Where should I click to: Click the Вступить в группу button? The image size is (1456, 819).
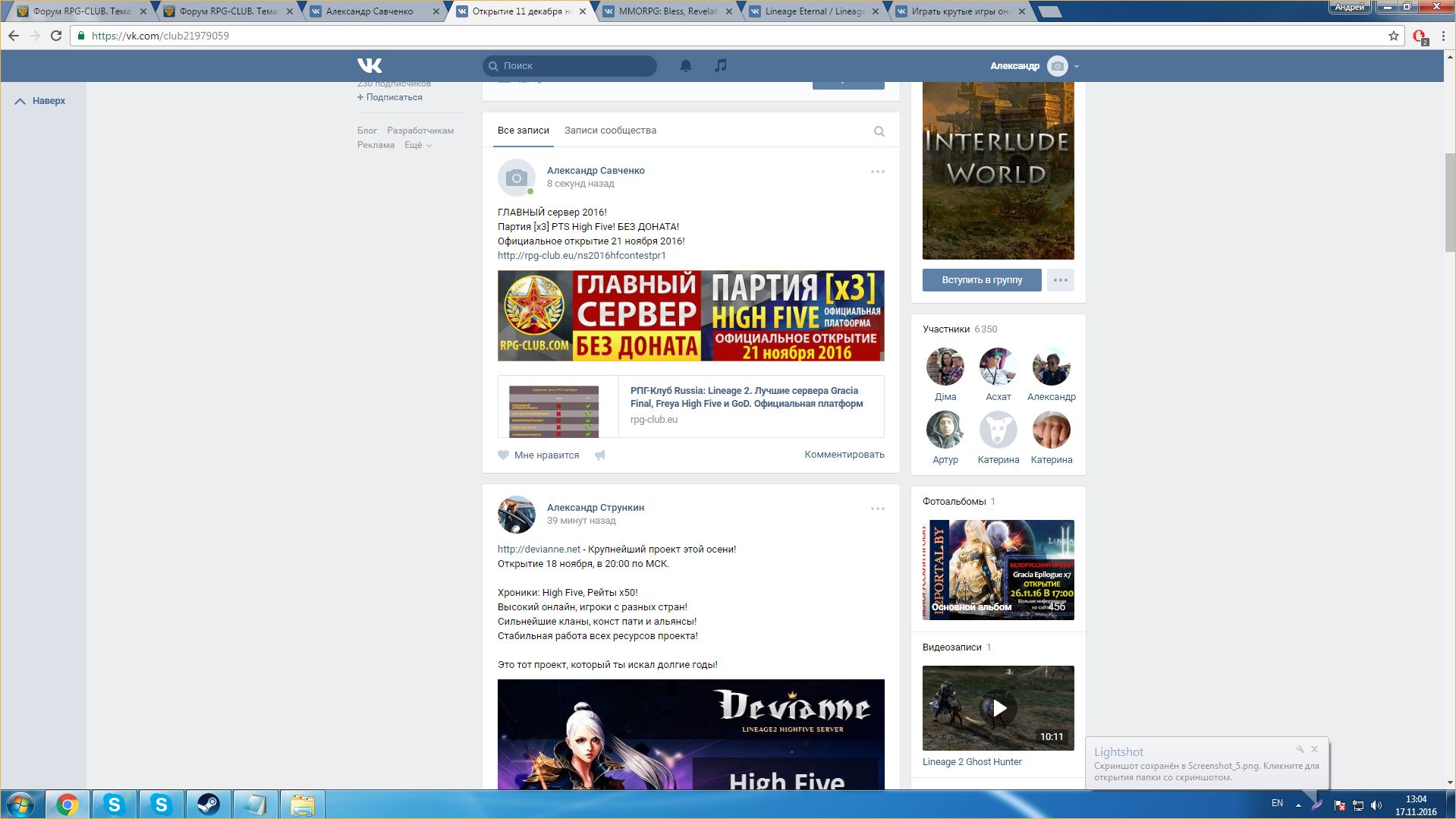[982, 280]
